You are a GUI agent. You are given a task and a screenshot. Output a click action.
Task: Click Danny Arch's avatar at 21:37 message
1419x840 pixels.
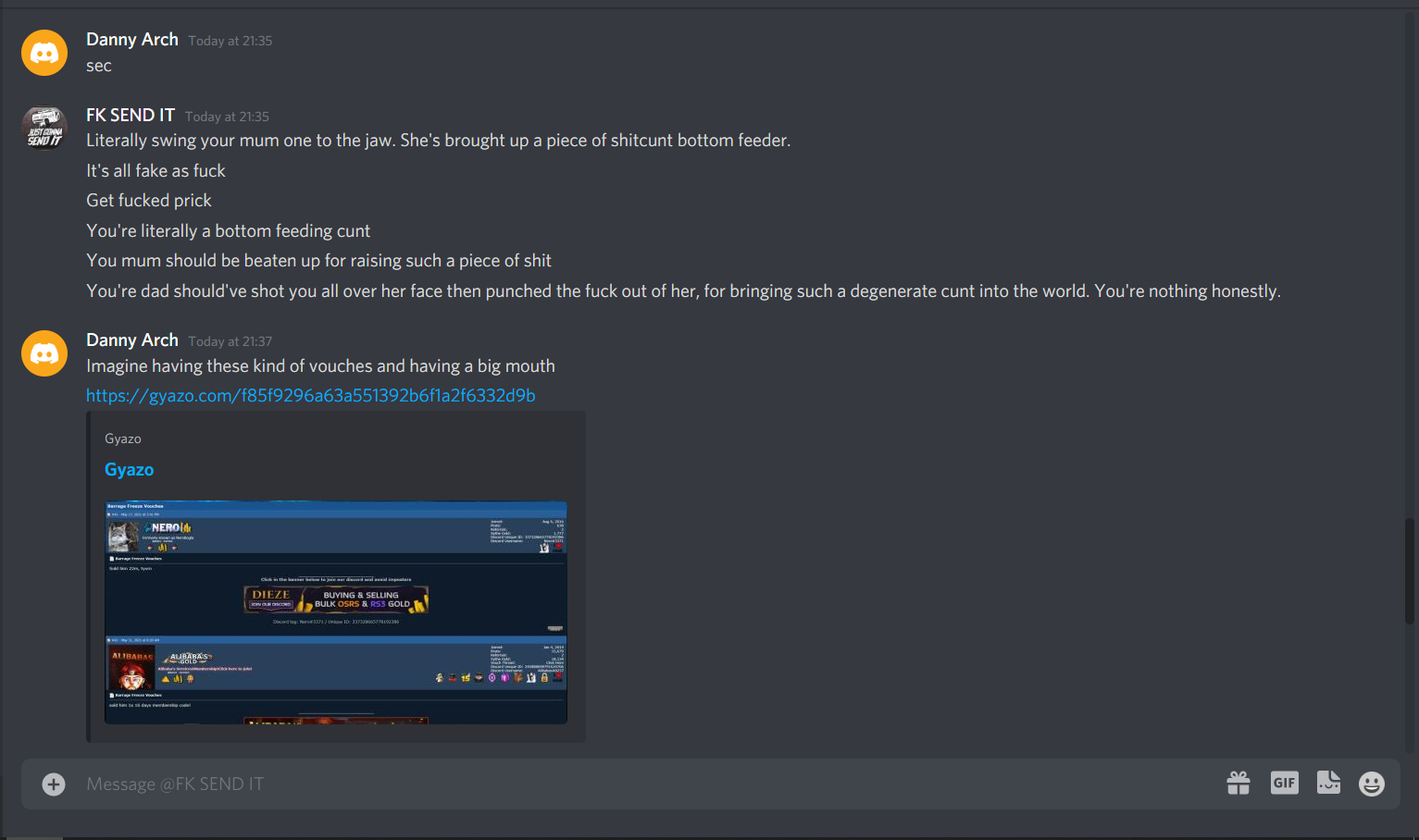pyautogui.click(x=44, y=353)
